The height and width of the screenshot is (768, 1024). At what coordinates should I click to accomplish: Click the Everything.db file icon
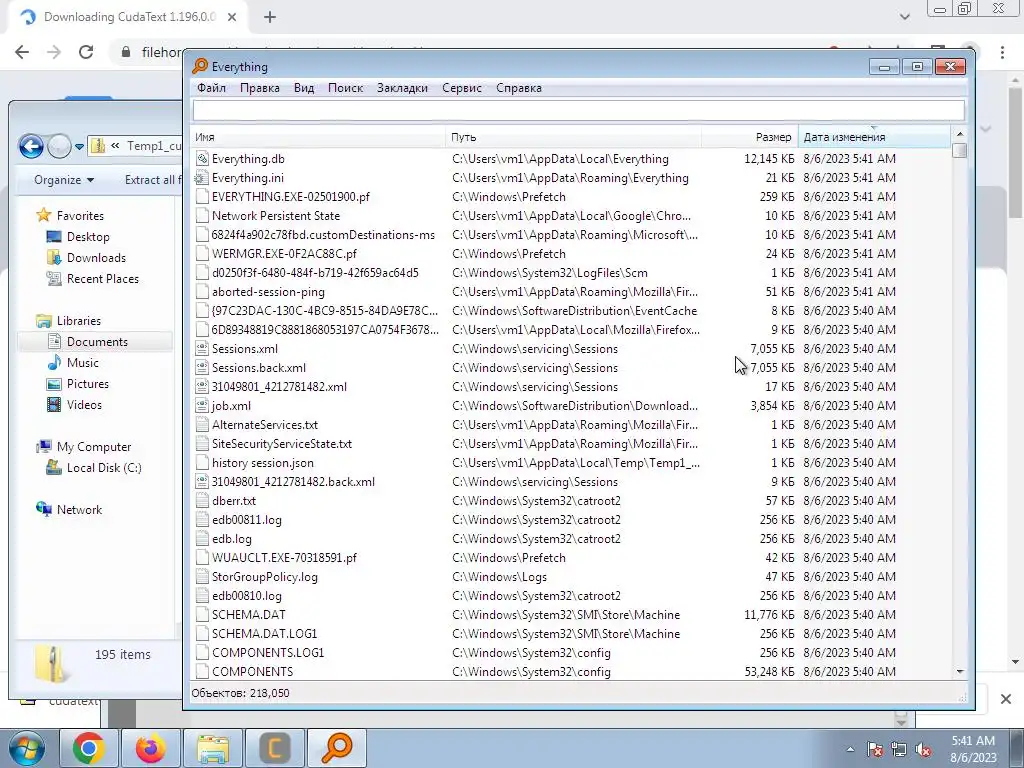tap(202, 159)
